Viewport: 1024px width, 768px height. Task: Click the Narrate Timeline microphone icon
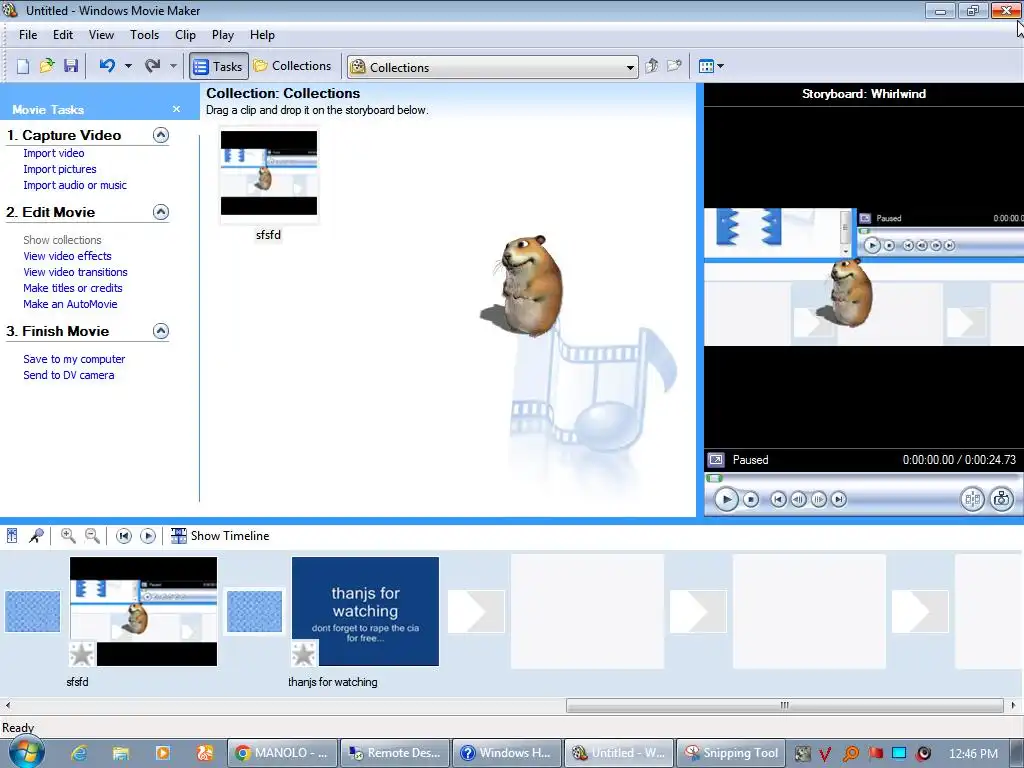pos(36,536)
